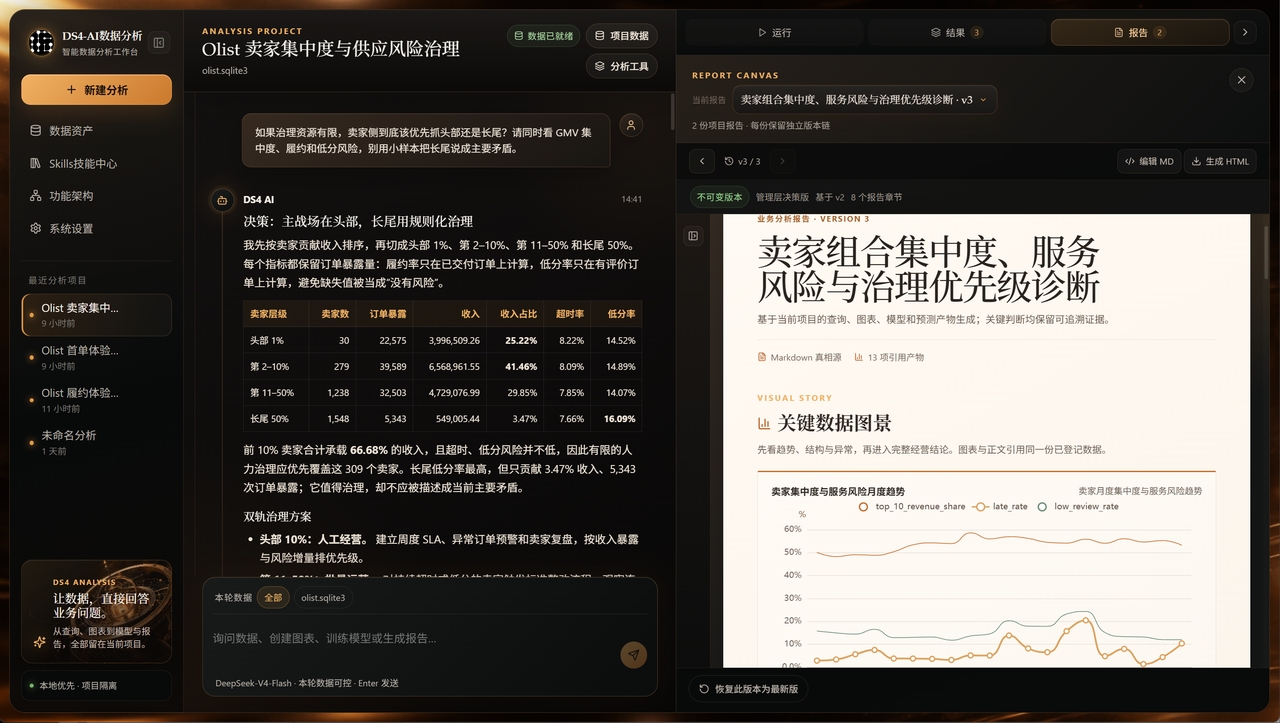1280x723 pixels.
Task: Toggle low_review_rate legend series
Action: coord(1077,506)
